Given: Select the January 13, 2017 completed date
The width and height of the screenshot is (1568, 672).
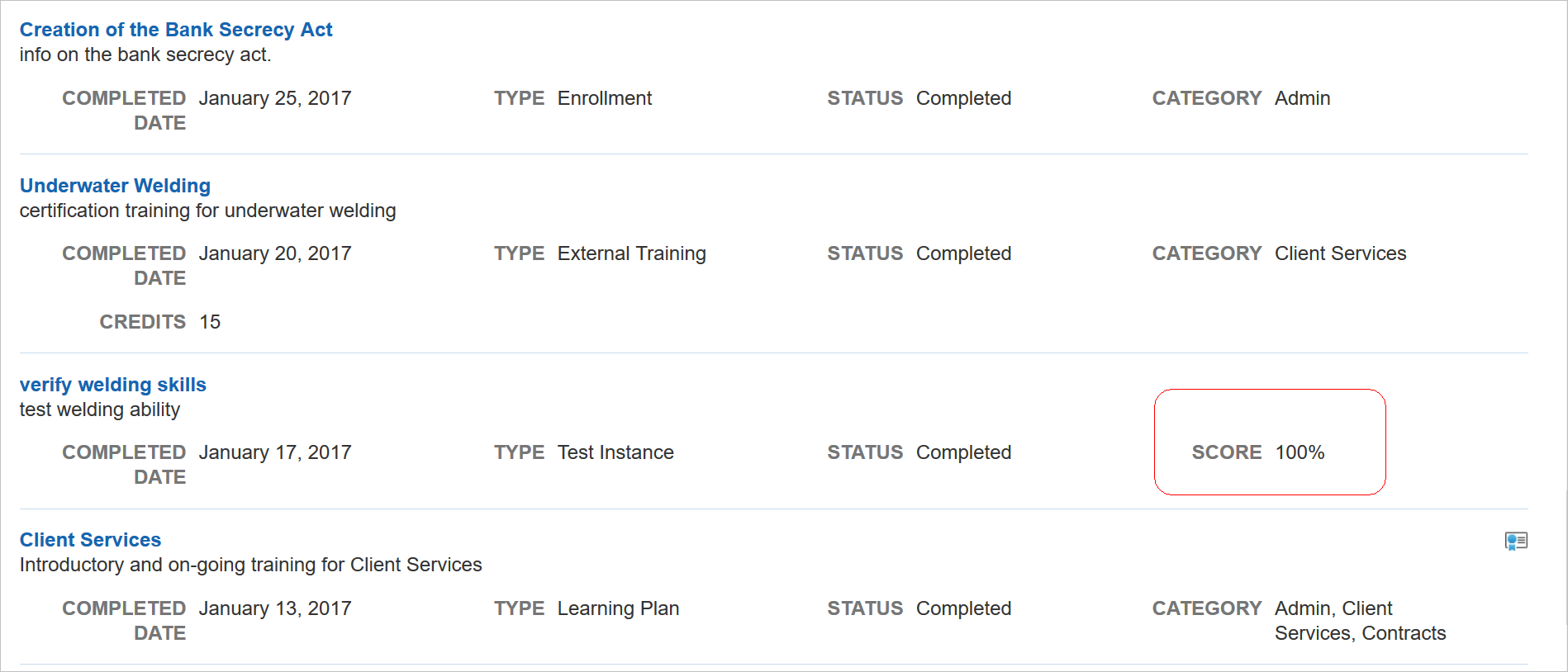Looking at the screenshot, I should pos(275,608).
